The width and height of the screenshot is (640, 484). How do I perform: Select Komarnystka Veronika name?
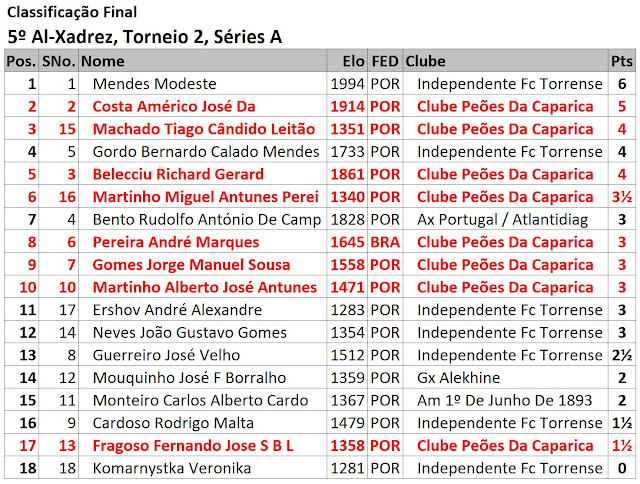point(172,468)
